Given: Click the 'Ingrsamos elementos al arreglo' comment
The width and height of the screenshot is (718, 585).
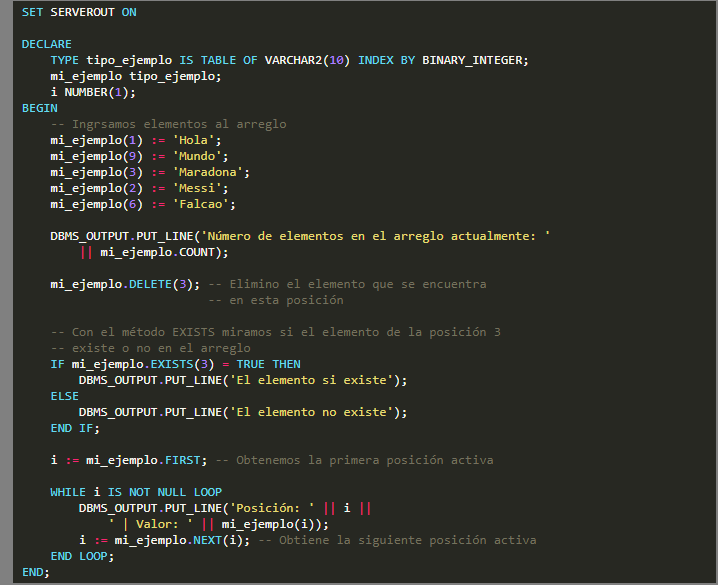Looking at the screenshot, I should 168,124.
